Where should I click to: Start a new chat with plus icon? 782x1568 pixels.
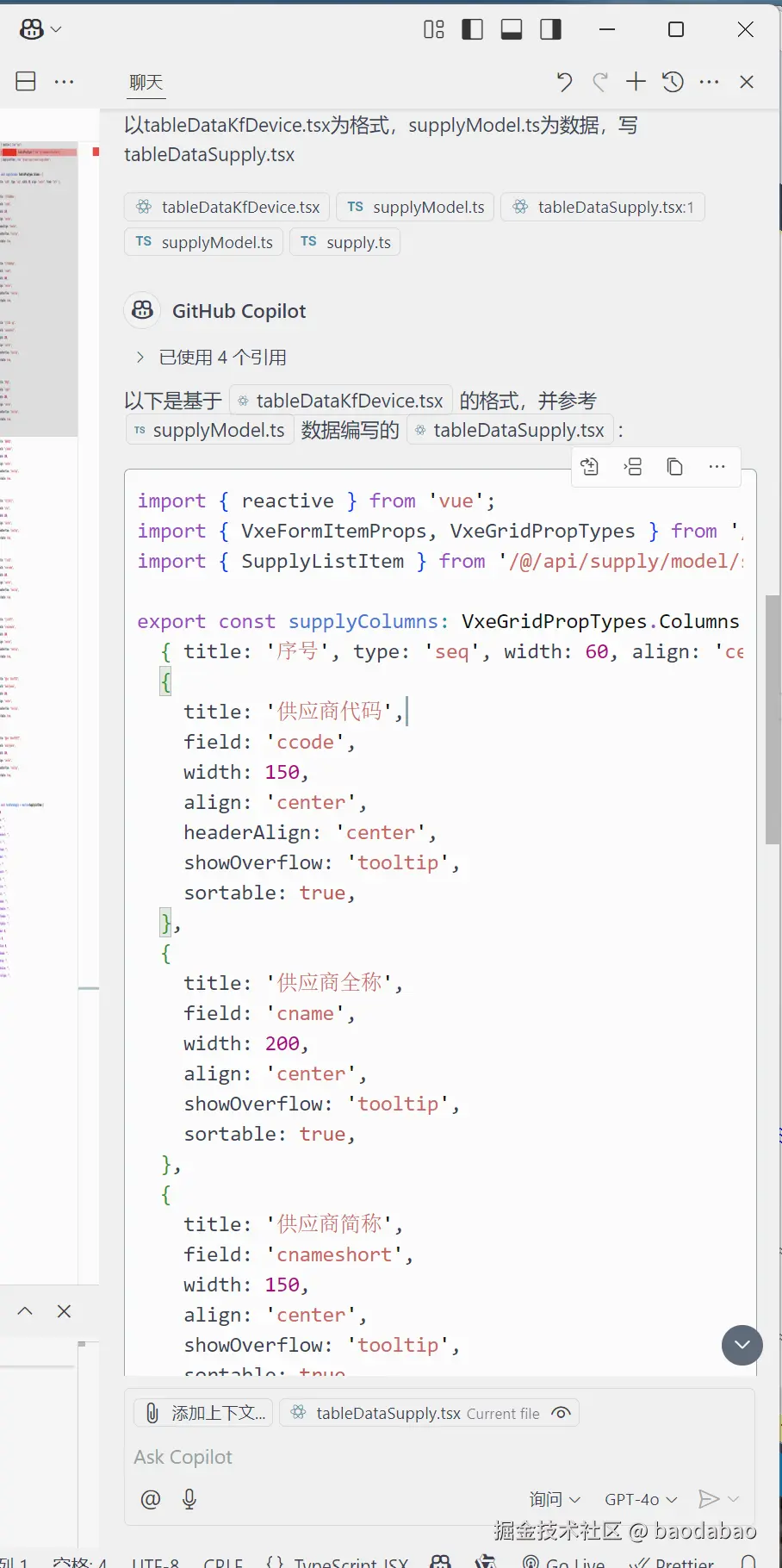pyautogui.click(x=636, y=82)
